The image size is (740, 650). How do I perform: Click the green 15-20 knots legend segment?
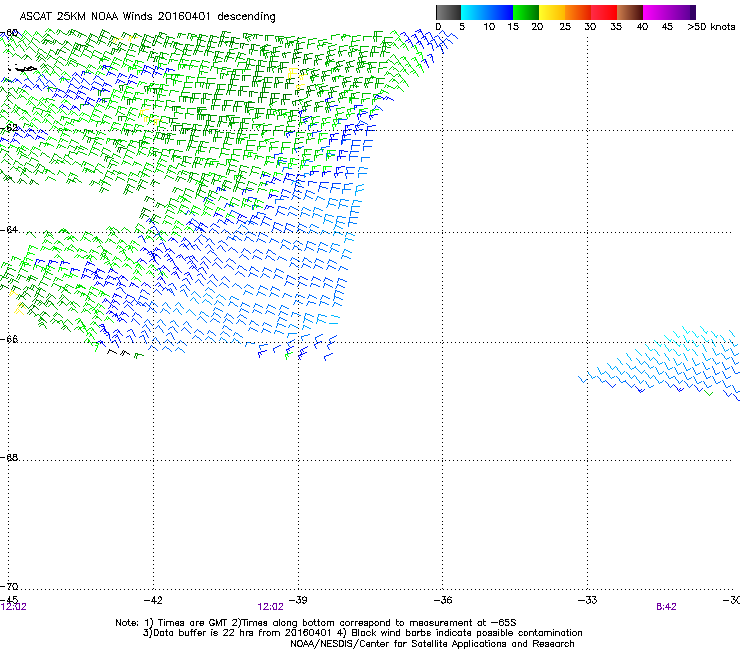(526, 12)
